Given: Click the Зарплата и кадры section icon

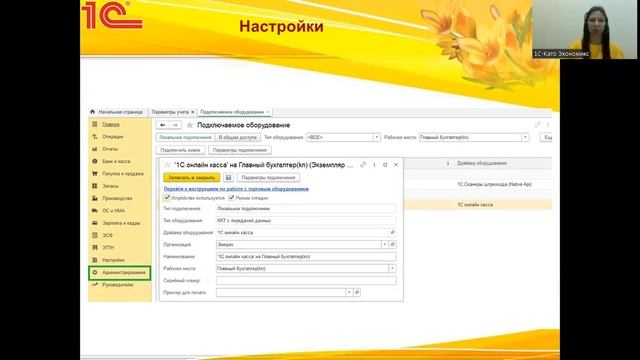Looking at the screenshot, I should click(95, 223).
